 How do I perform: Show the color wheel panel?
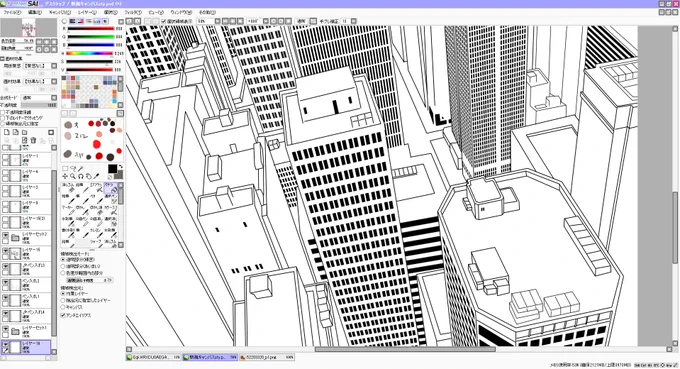[64, 21]
